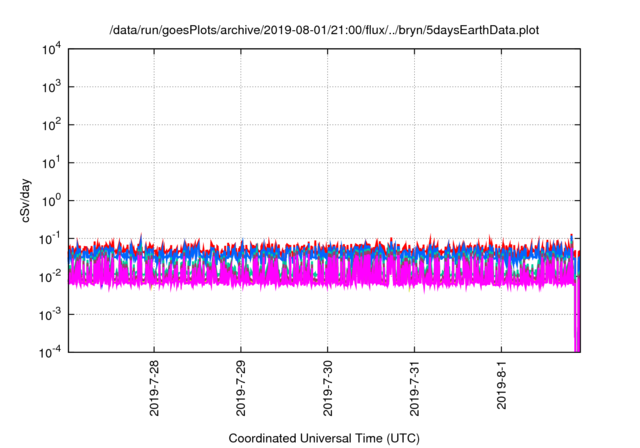Click the 10^1 y-axis tick label
Image resolution: width=640 pixels, height=448 pixels.
[52, 163]
